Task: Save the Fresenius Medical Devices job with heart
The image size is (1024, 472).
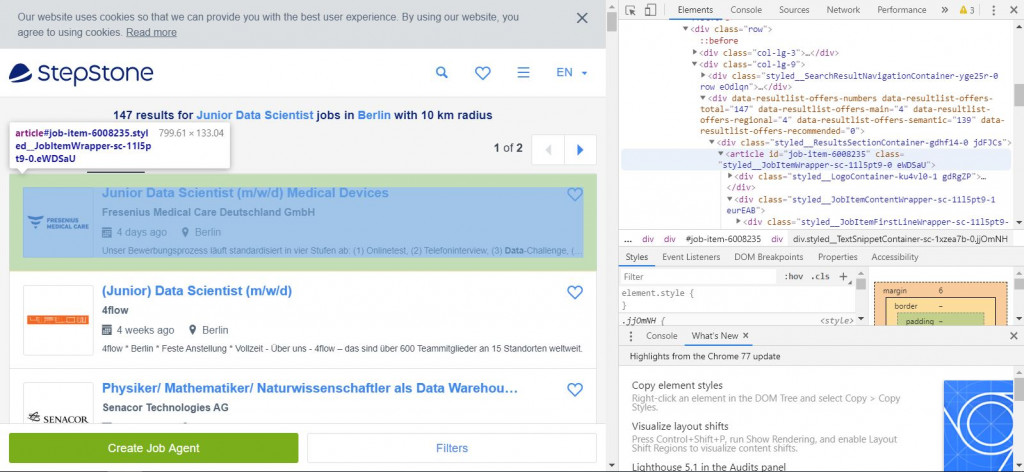Action: click(x=575, y=194)
